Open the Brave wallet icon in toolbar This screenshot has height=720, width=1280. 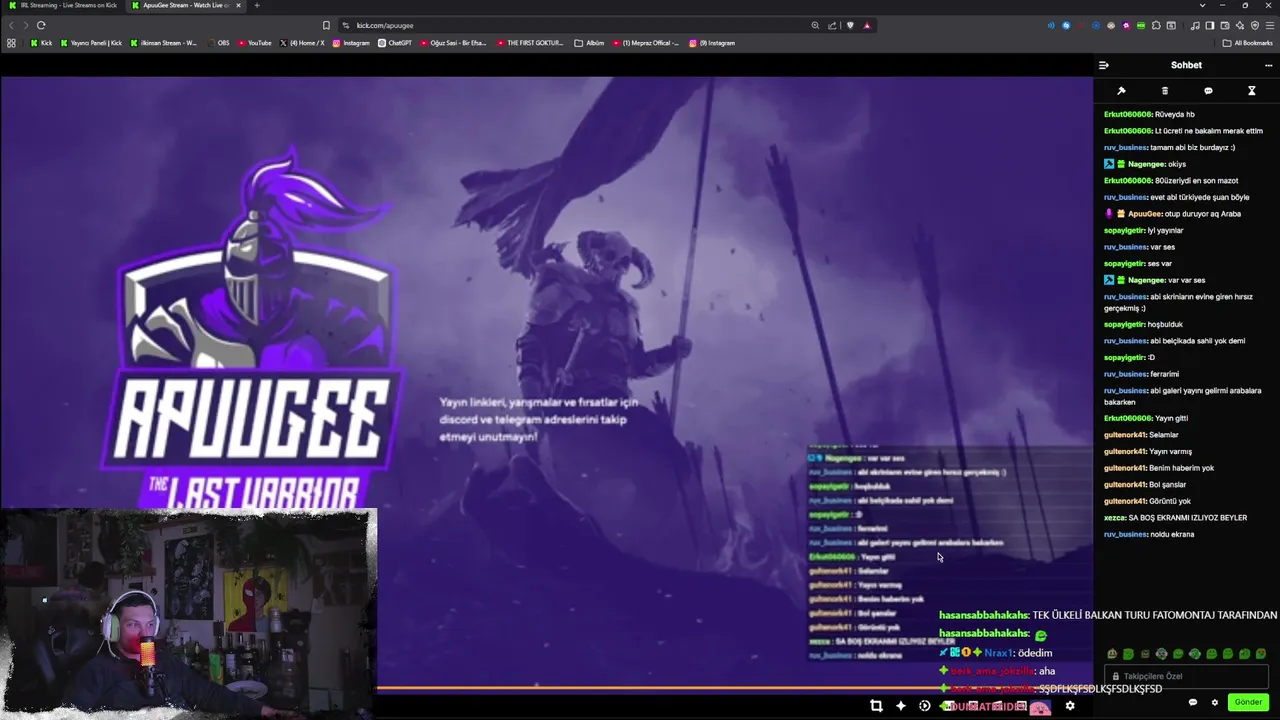pos(1224,25)
